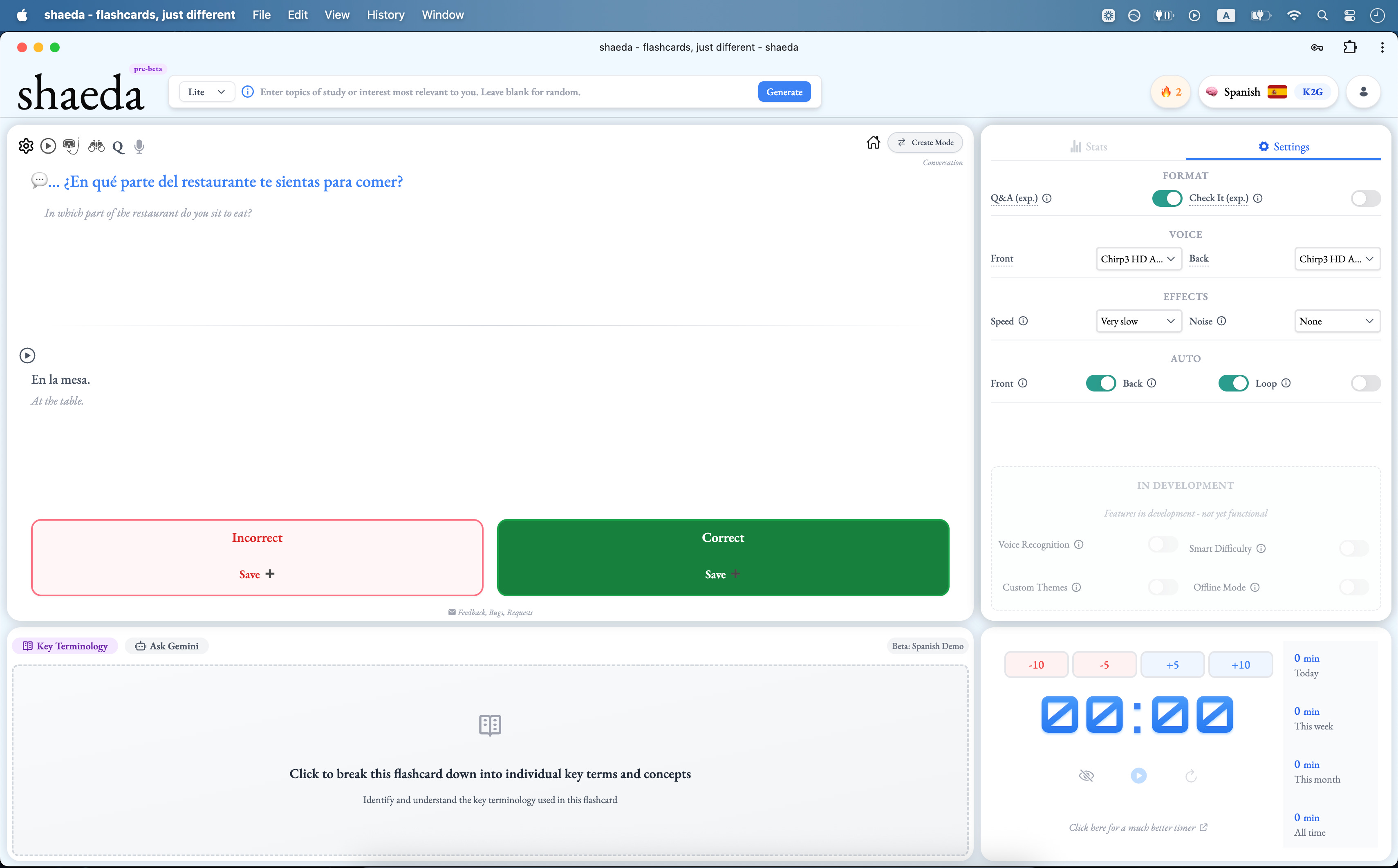Go to home via house icon
The image size is (1398, 868).
tap(873, 142)
